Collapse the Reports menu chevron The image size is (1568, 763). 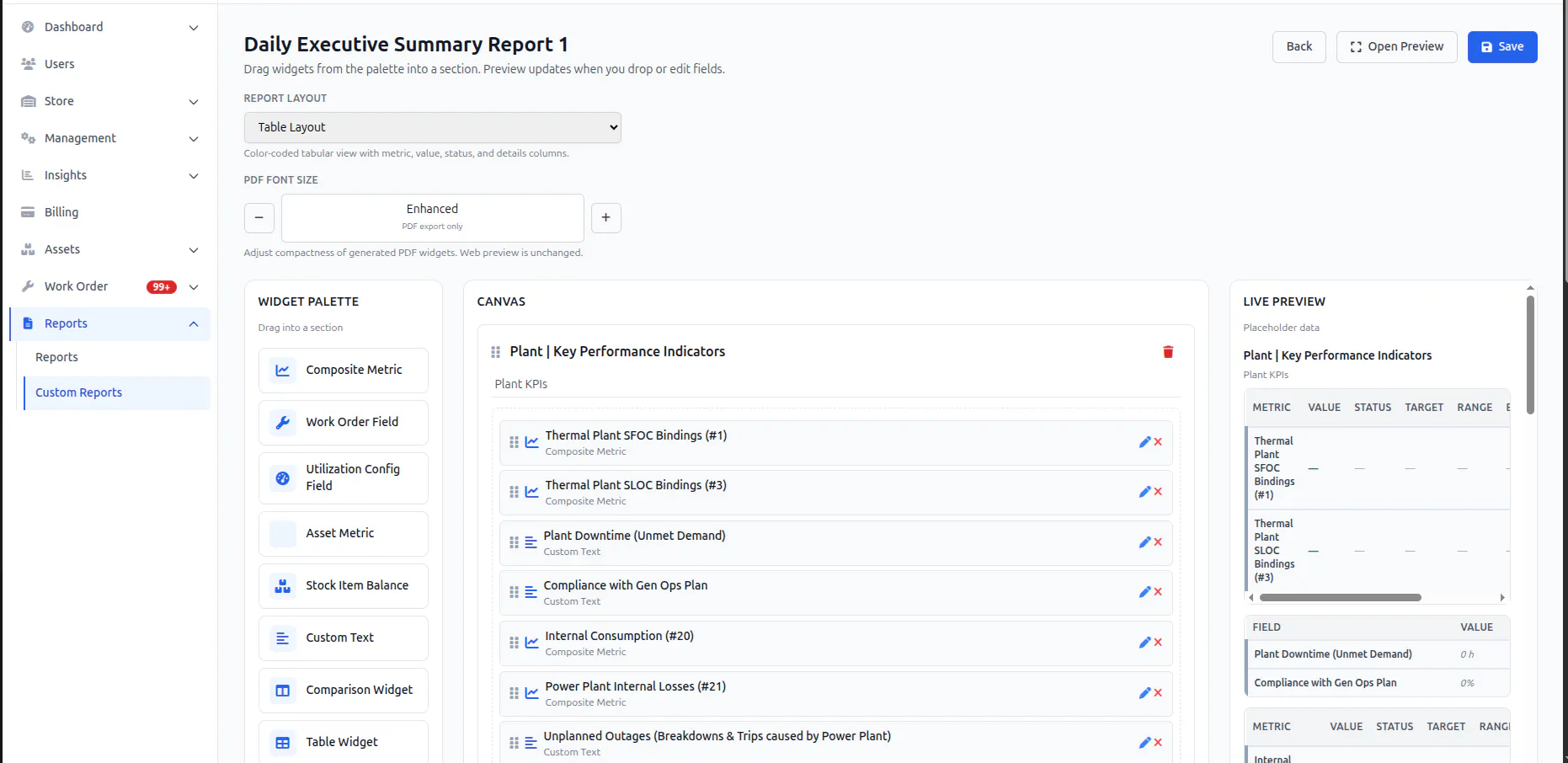click(x=194, y=324)
